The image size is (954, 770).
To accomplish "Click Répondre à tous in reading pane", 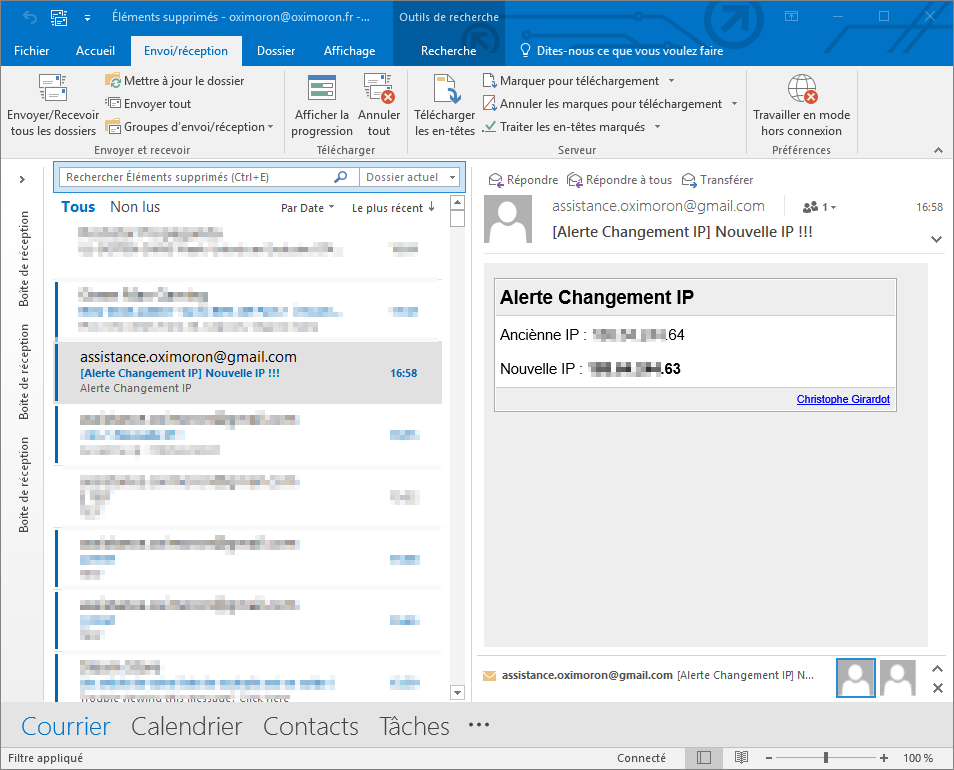I will (x=619, y=180).
